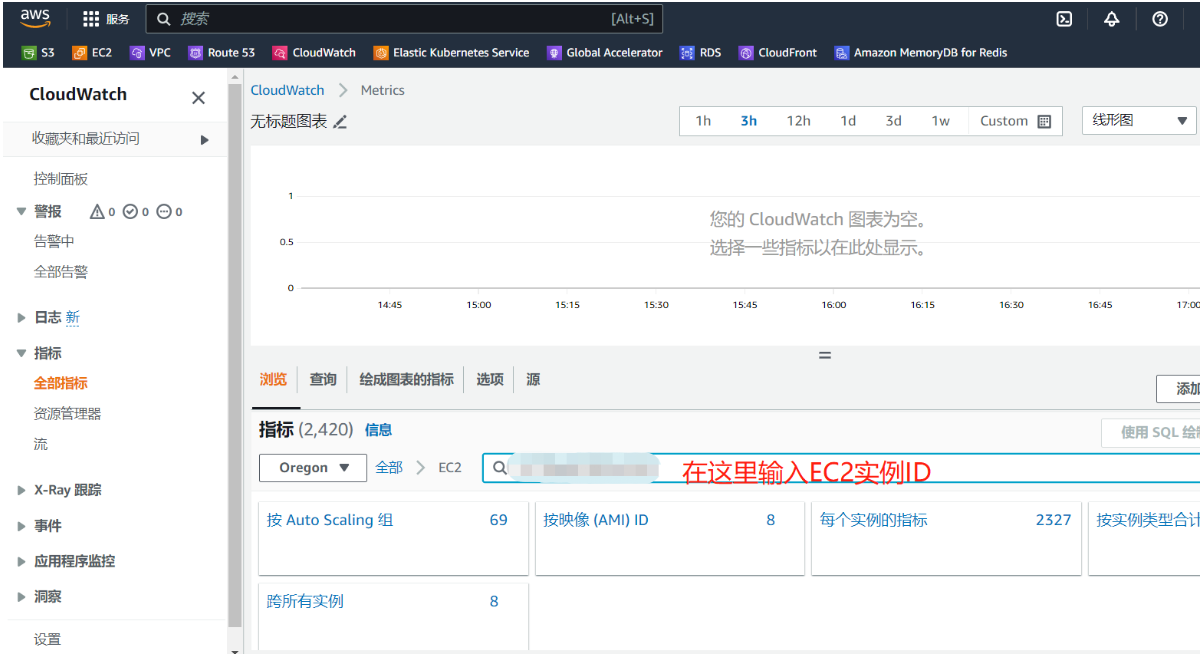Switch to the 查询 query tab
This screenshot has width=1202, height=656.
323,380
